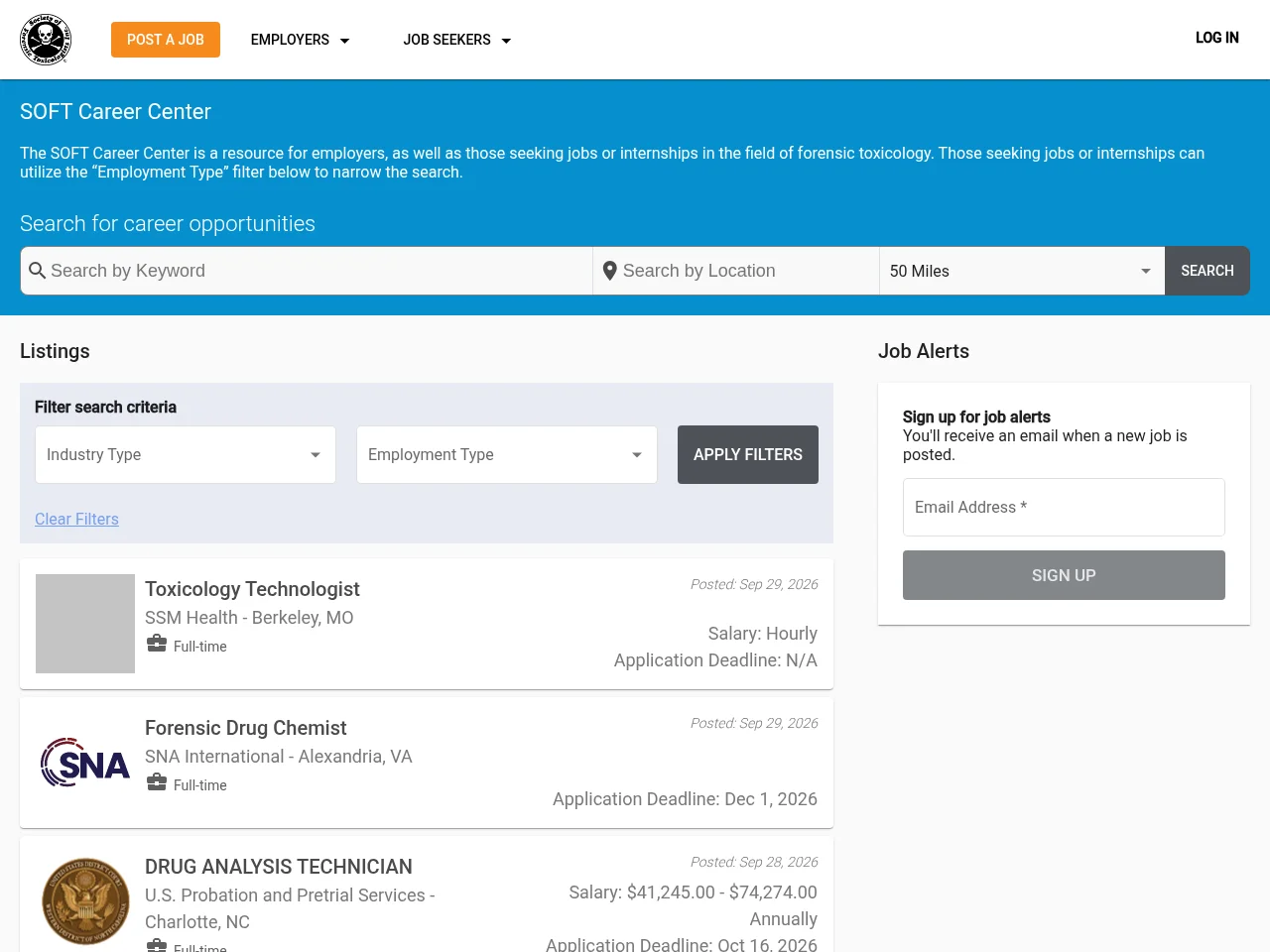1270x952 pixels.
Task: Open the U.S. Probation seal logo
Action: (x=85, y=901)
